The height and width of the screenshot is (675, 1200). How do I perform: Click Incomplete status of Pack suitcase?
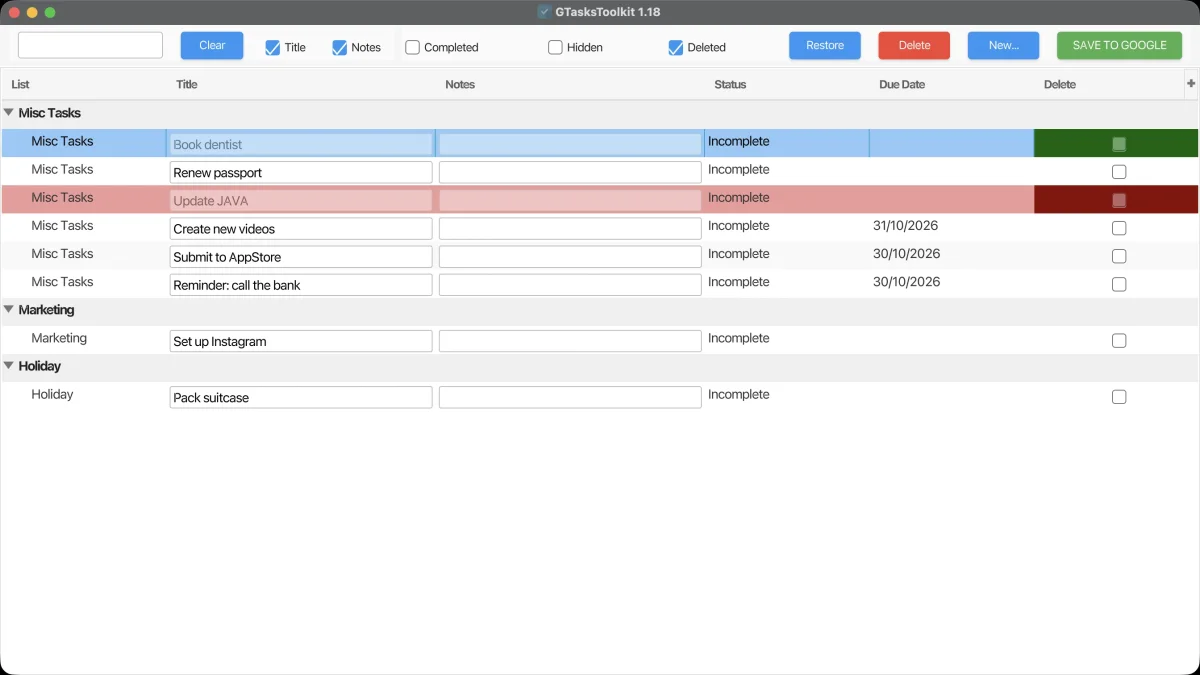click(x=739, y=395)
